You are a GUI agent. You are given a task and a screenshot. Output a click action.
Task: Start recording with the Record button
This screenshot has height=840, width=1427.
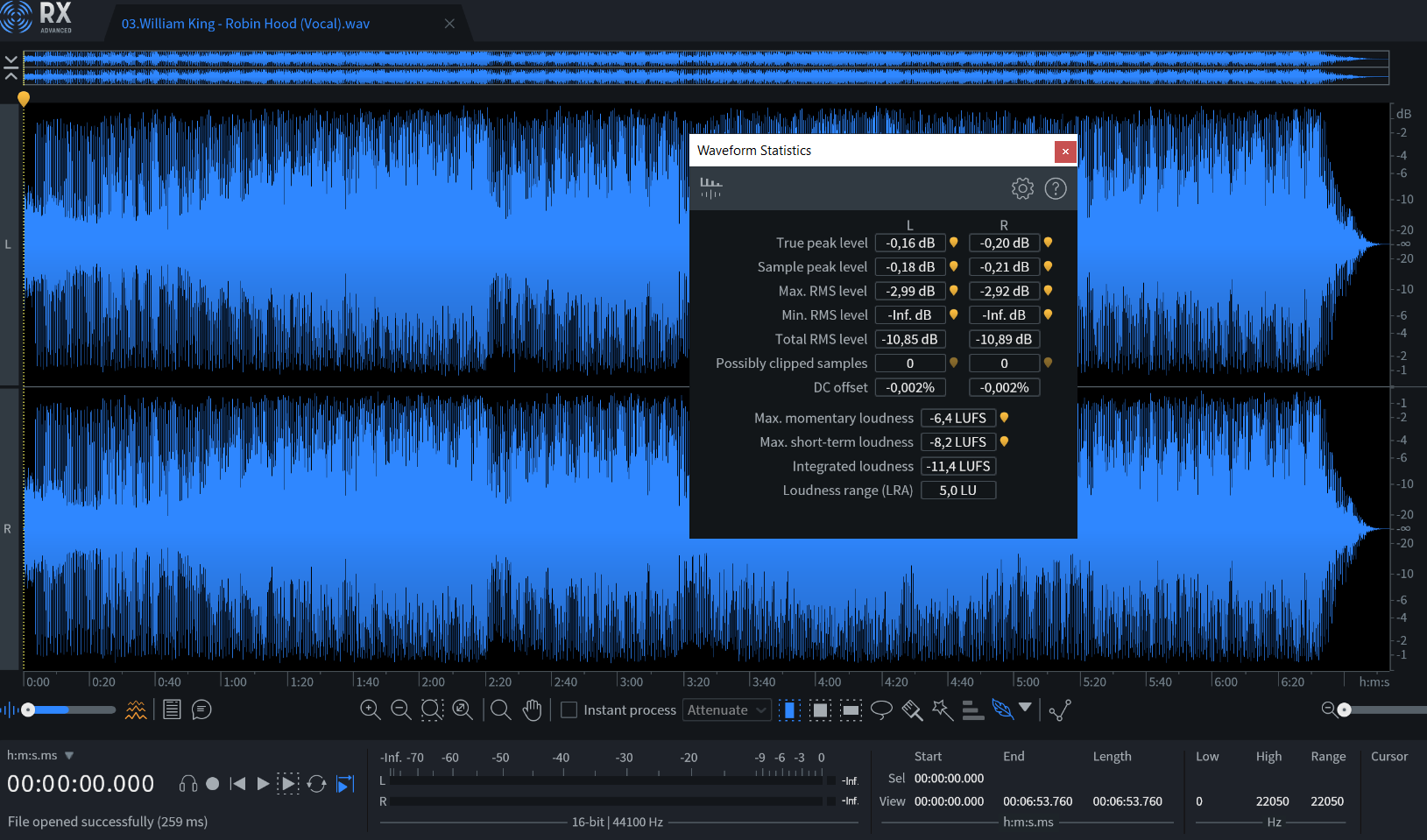click(x=212, y=784)
